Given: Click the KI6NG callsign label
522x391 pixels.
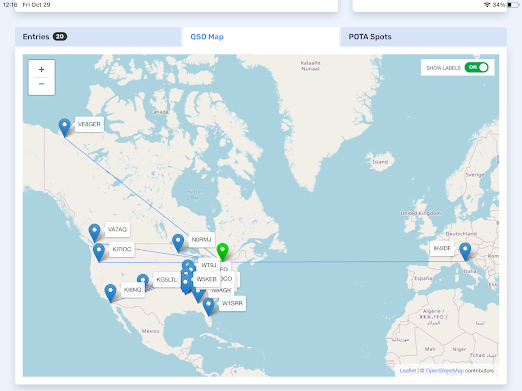Looking at the screenshot, I should click(133, 290).
